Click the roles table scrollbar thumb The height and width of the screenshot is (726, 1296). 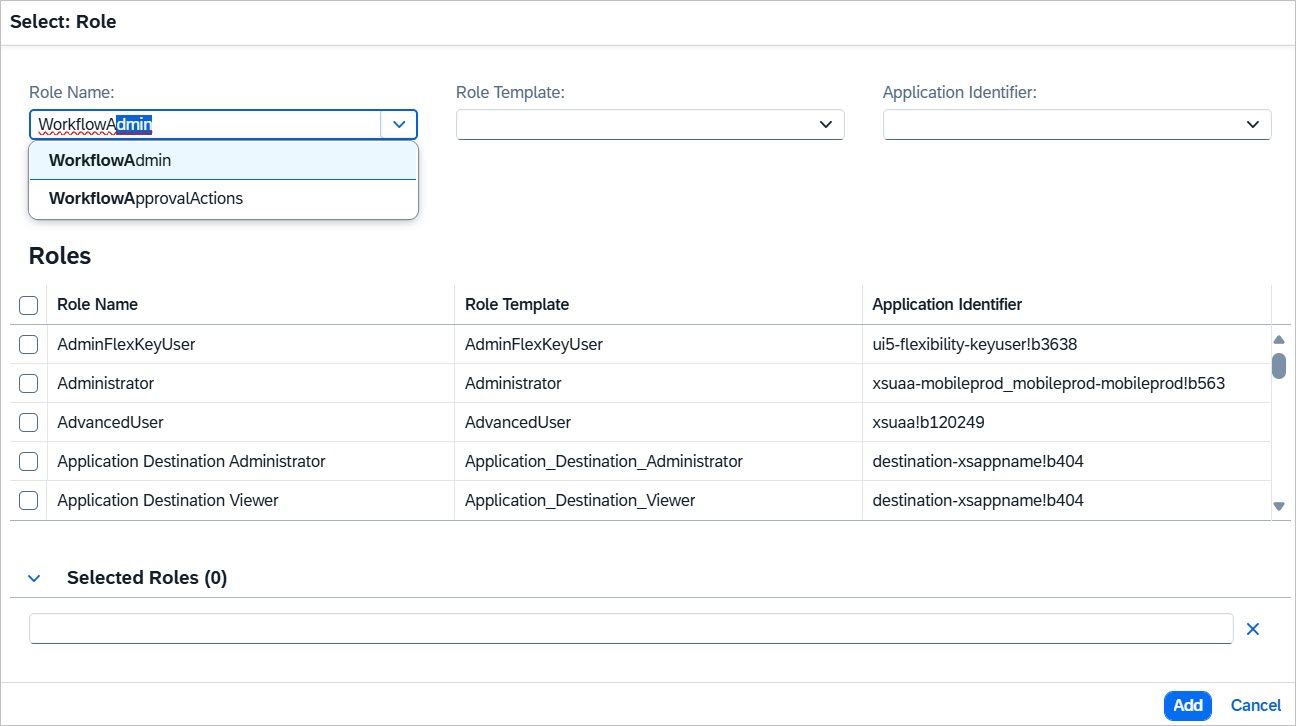click(x=1278, y=365)
